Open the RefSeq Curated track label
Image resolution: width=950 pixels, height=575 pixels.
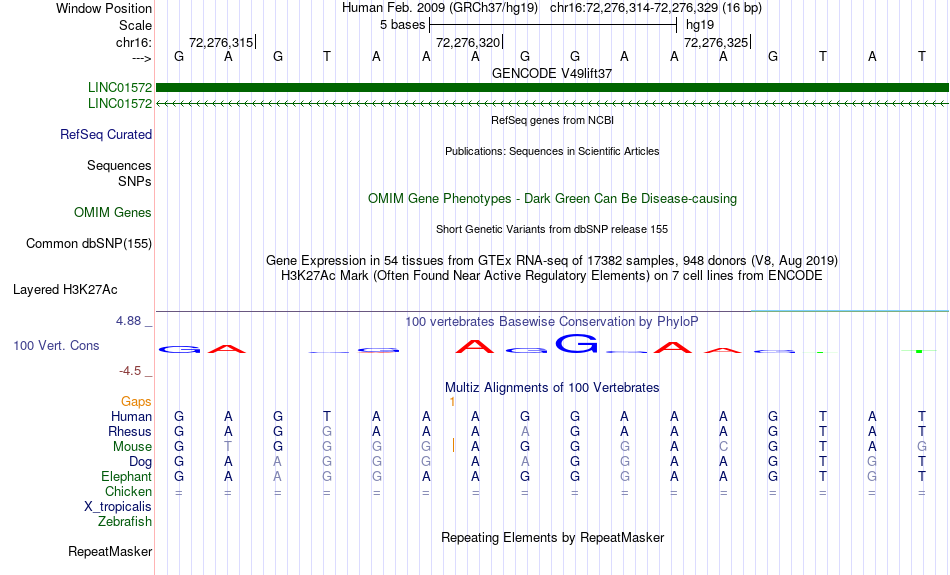pyautogui.click(x=106, y=135)
